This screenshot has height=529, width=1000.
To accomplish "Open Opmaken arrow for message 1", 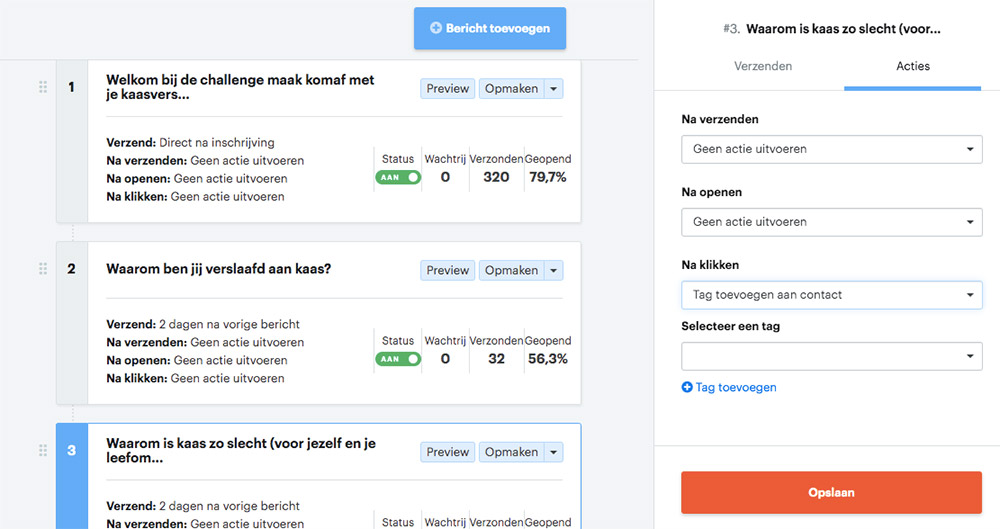I will 555,89.
